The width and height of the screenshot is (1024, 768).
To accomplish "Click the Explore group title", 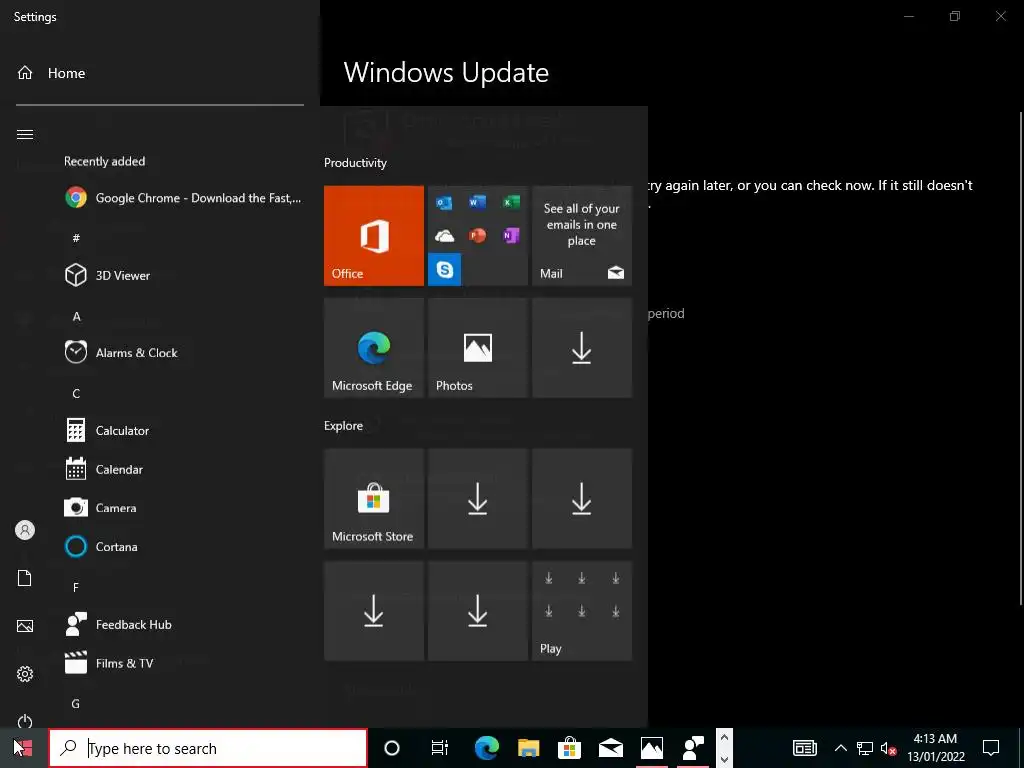I will click(344, 426).
